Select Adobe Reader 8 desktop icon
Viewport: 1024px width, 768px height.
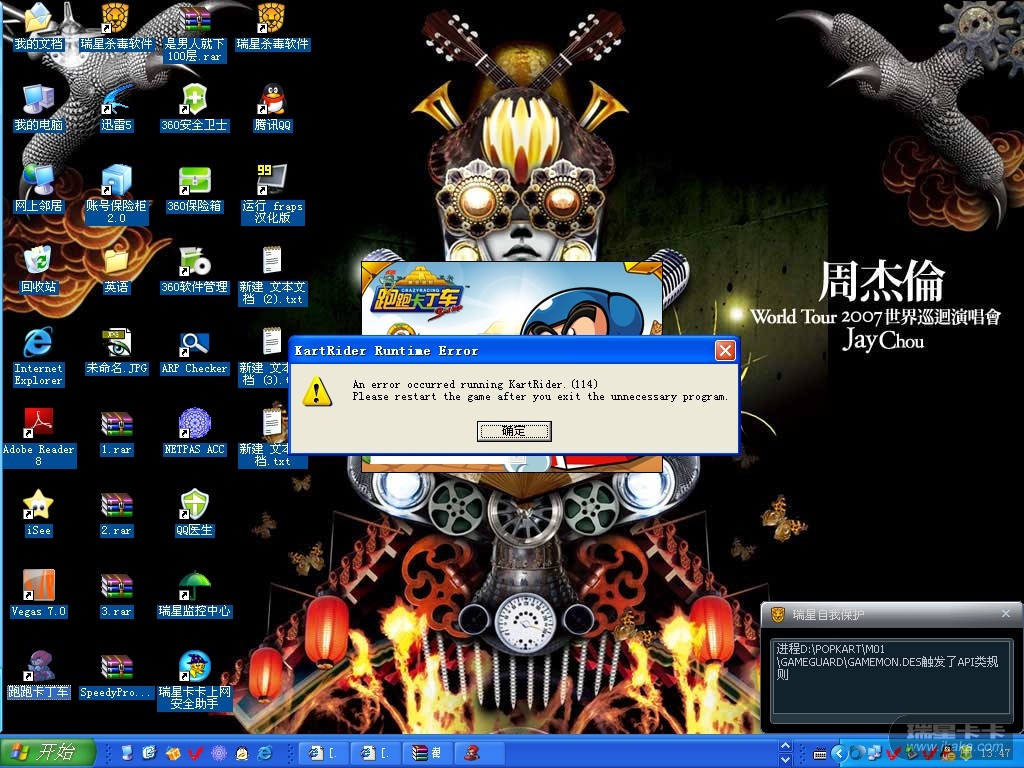(39, 438)
